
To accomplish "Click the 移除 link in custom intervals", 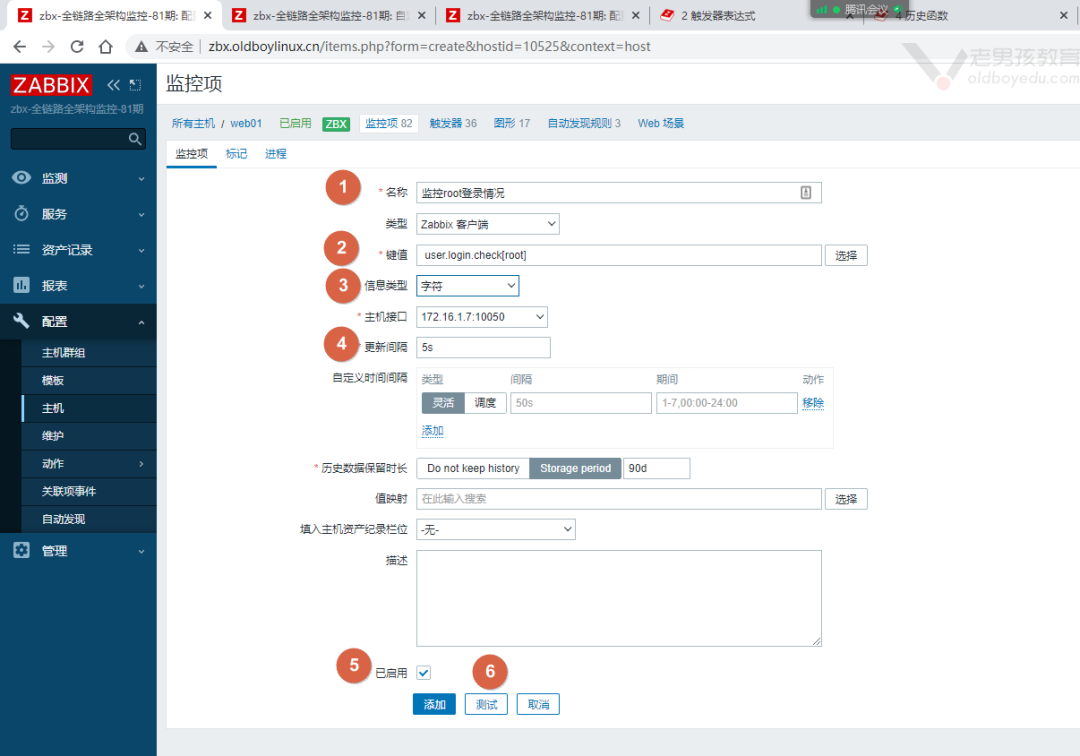I will 813,403.
